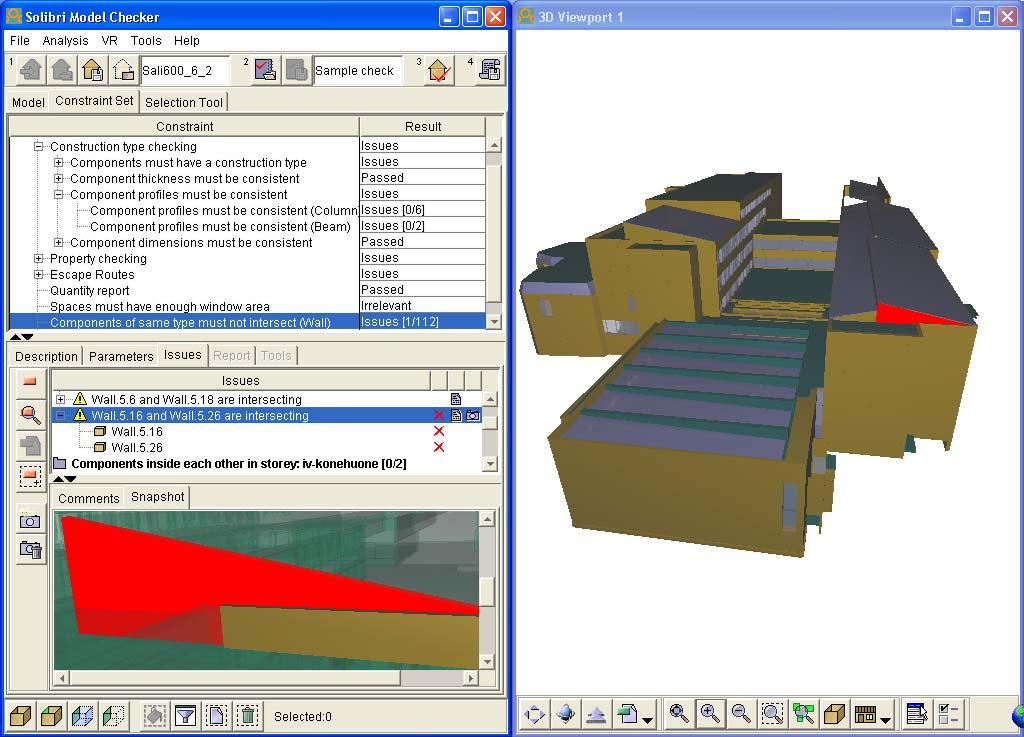Click the trash delete selection icon
Viewport: 1024px width, 737px height.
(x=248, y=716)
